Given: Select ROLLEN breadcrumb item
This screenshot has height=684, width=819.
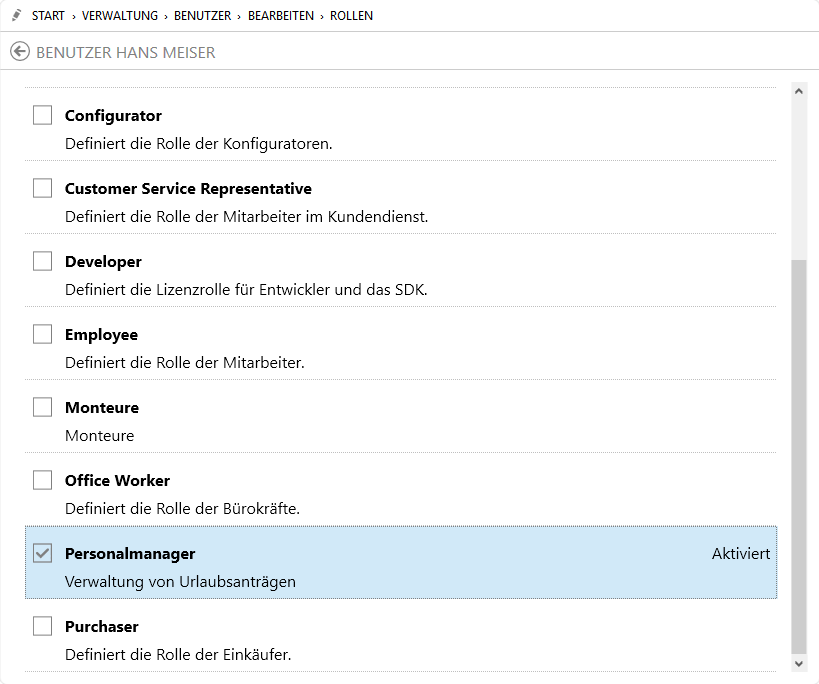Looking at the screenshot, I should pos(352,16).
